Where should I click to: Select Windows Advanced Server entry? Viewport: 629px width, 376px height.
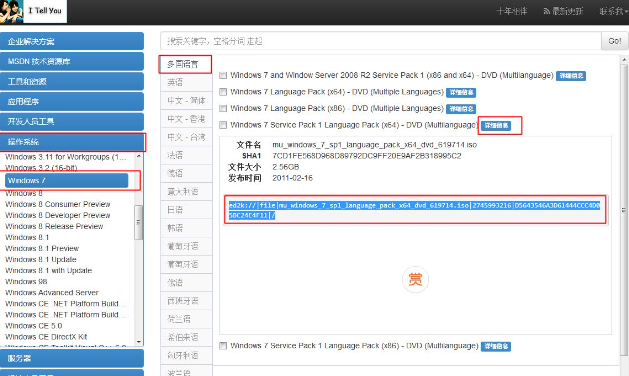51,293
